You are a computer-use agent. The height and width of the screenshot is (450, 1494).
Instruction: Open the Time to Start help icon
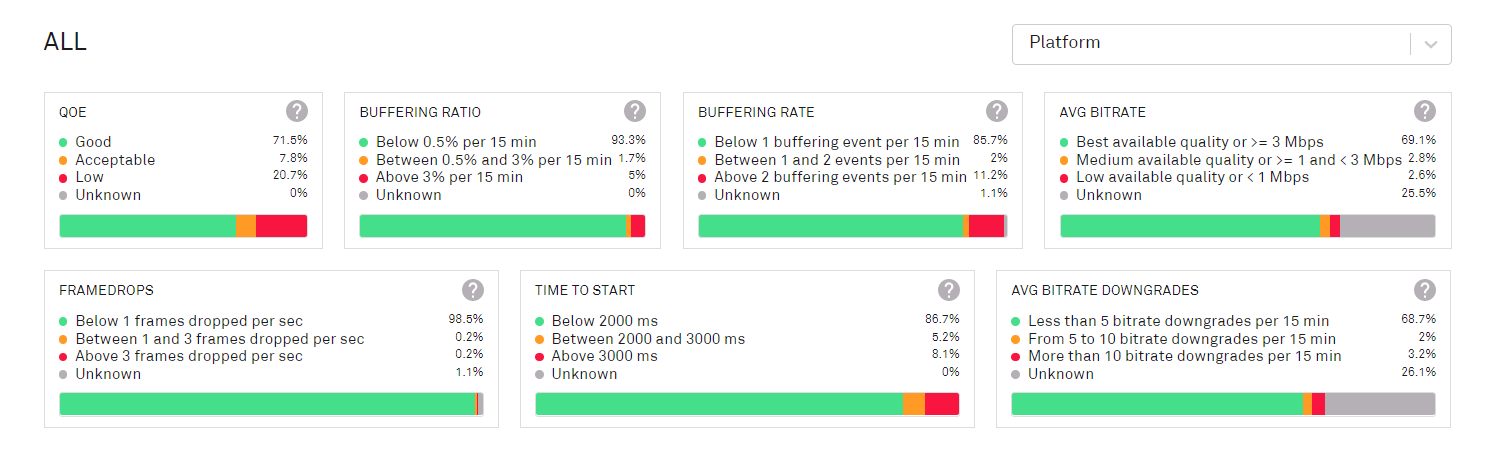[x=949, y=290]
